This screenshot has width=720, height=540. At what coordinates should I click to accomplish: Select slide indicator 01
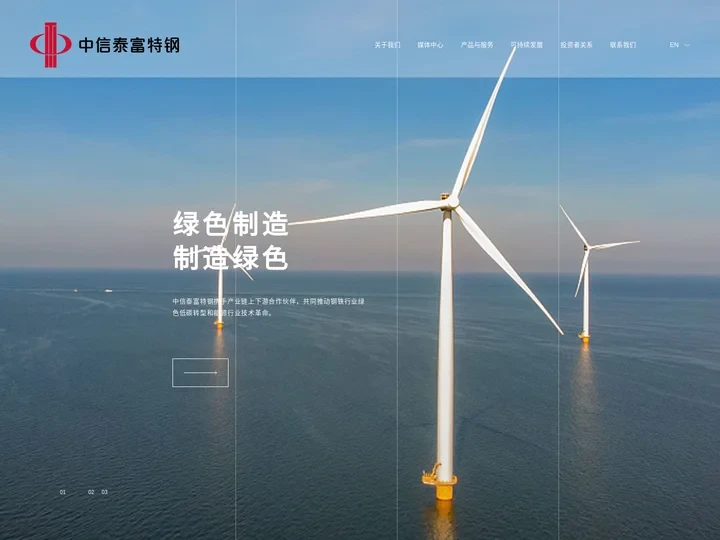pyautogui.click(x=63, y=492)
